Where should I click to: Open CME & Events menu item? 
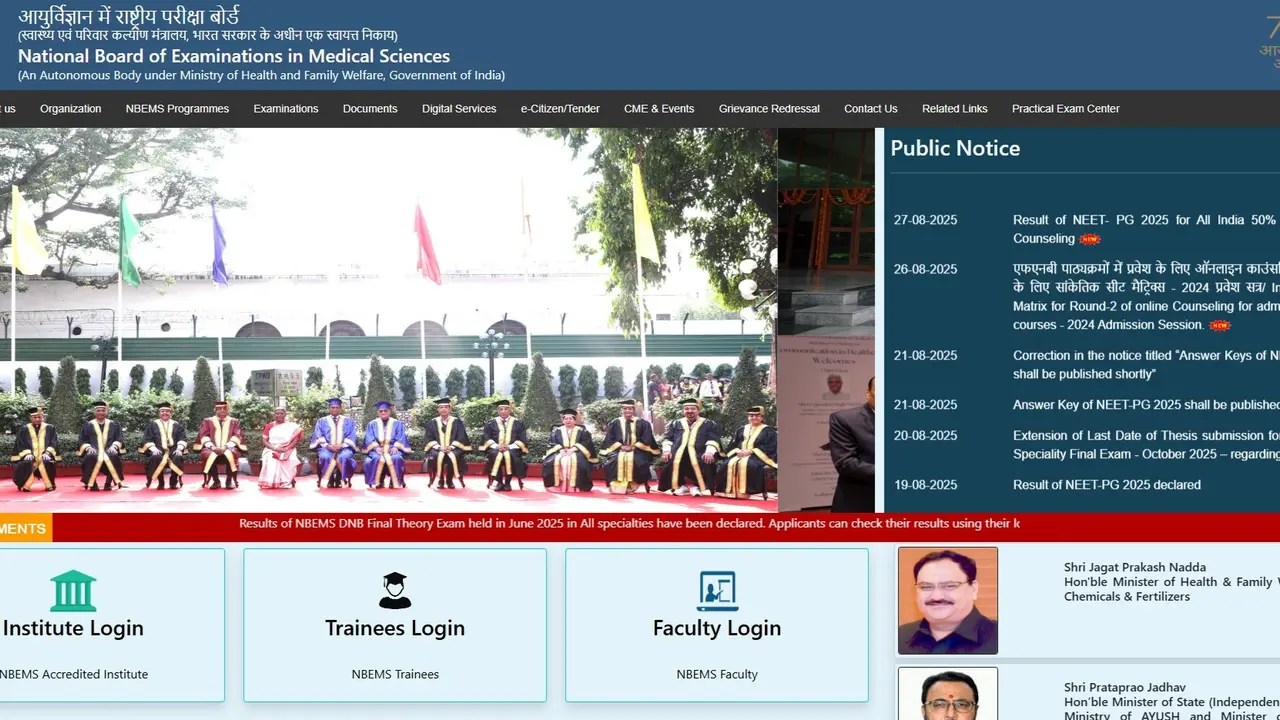(x=659, y=109)
